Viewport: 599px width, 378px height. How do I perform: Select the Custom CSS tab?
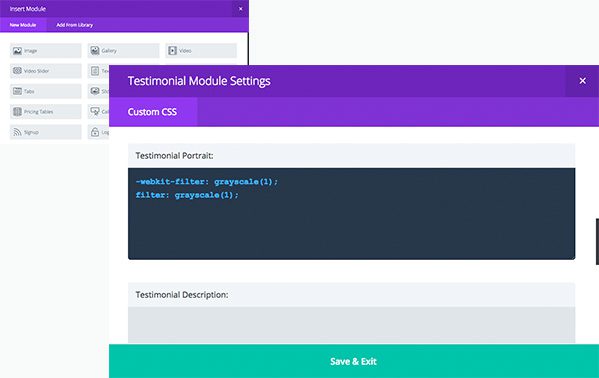click(152, 112)
